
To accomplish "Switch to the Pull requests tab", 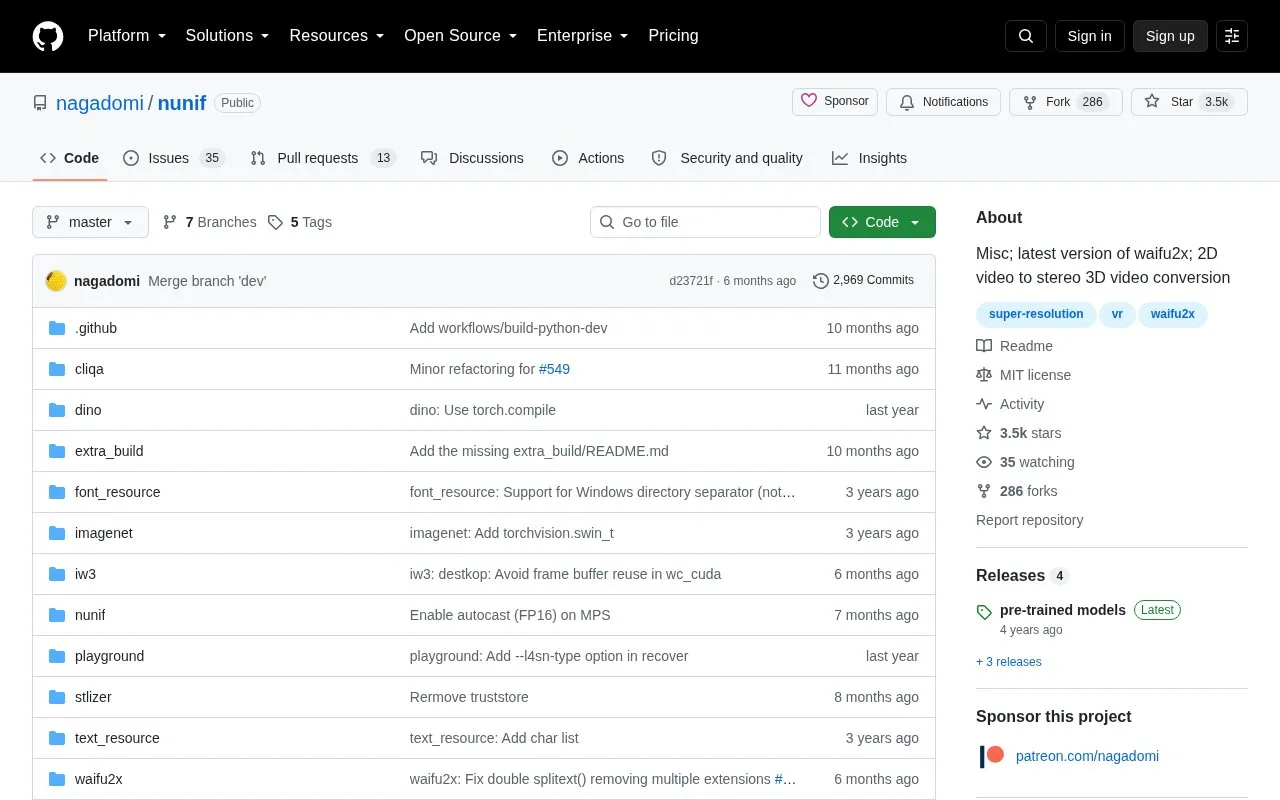I will click(x=323, y=158).
